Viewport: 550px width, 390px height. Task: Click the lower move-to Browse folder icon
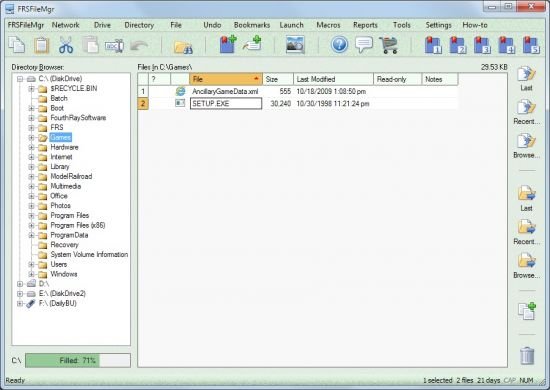(x=526, y=260)
